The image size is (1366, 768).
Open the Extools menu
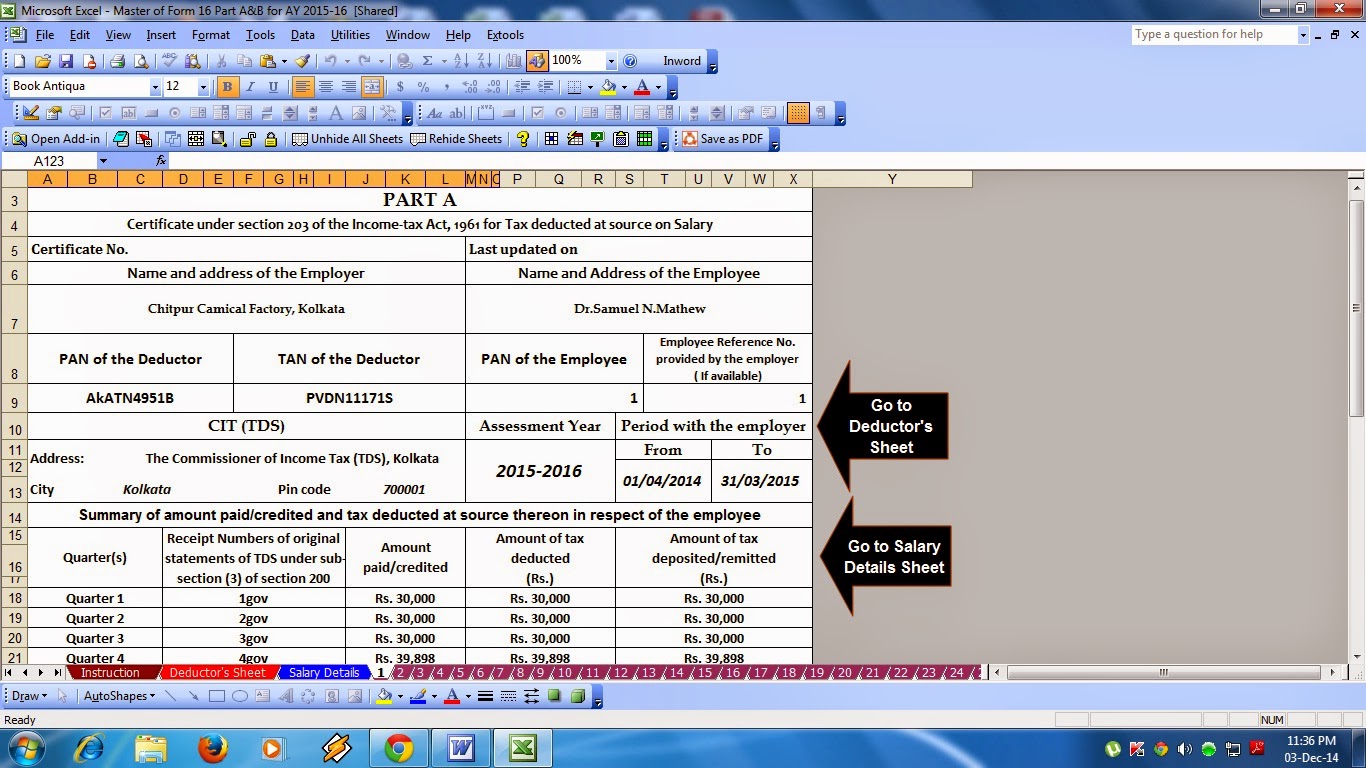coord(505,35)
